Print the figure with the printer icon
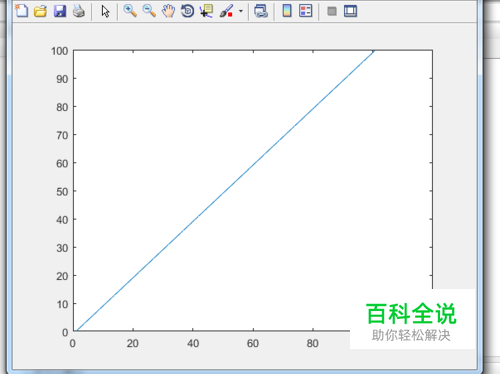The image size is (500, 374). pyautogui.click(x=79, y=11)
